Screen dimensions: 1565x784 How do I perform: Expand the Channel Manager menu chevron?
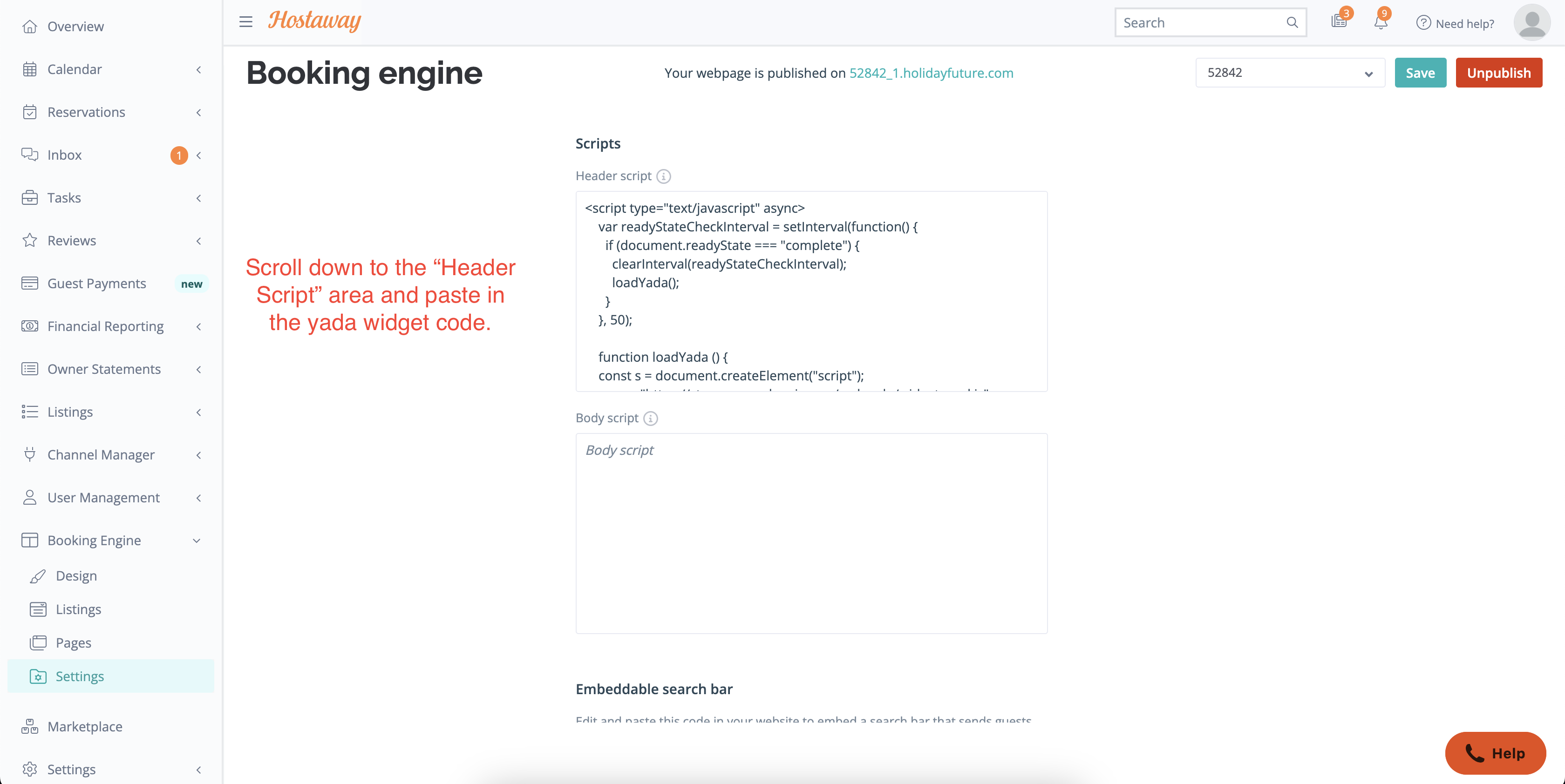click(199, 455)
